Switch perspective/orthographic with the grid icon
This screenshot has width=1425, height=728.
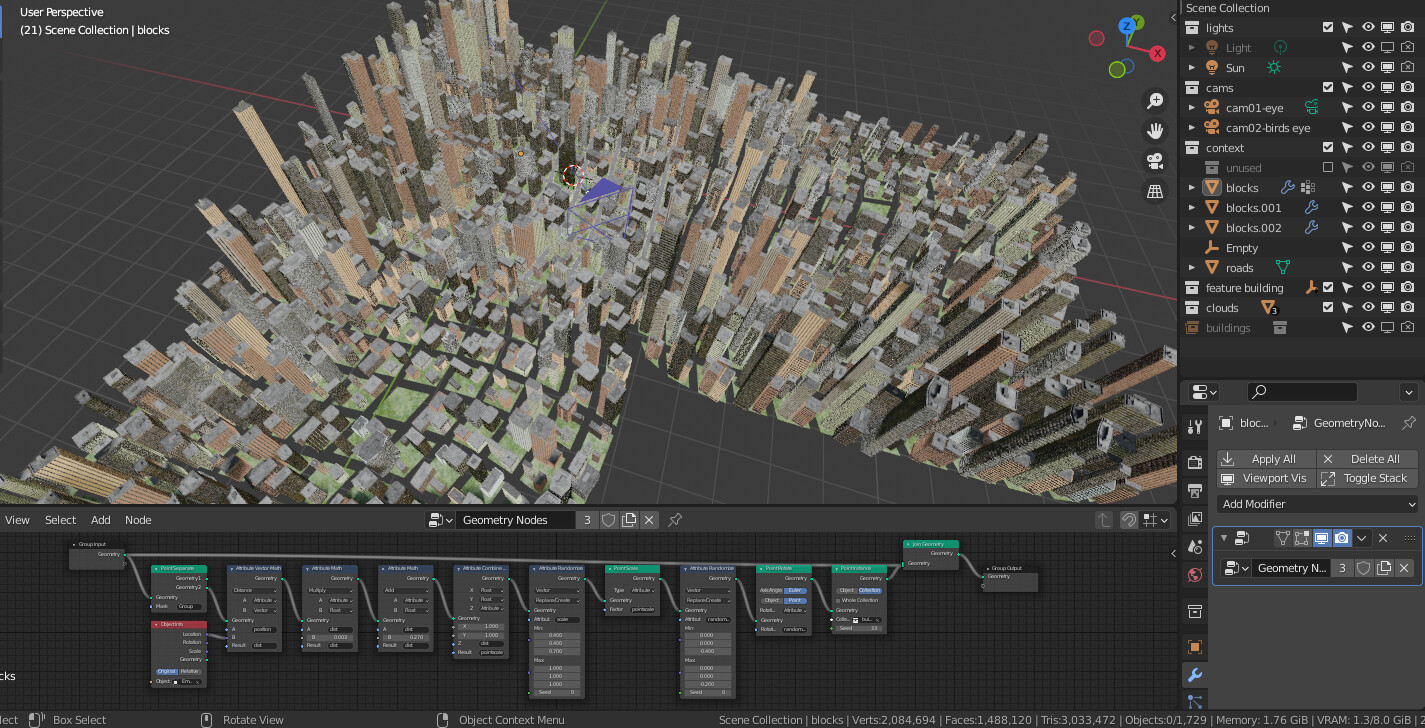click(1155, 191)
